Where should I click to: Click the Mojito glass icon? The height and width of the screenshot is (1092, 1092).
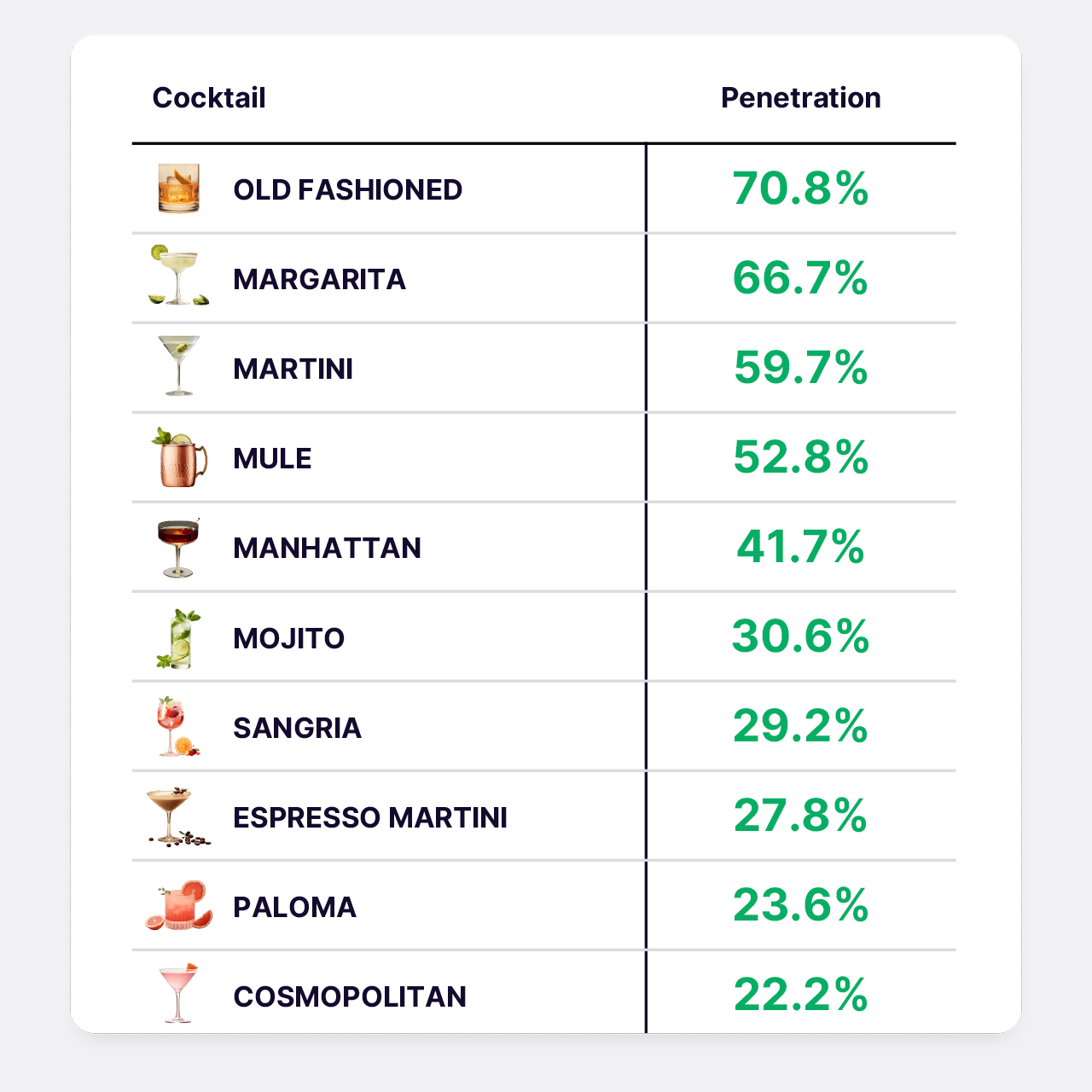point(179,639)
